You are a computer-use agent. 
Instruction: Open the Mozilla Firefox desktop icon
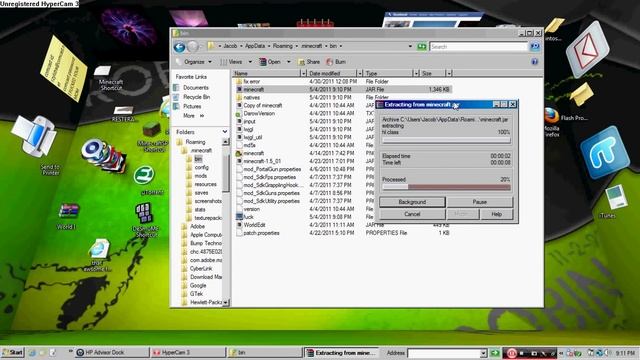pyautogui.click(x=551, y=122)
